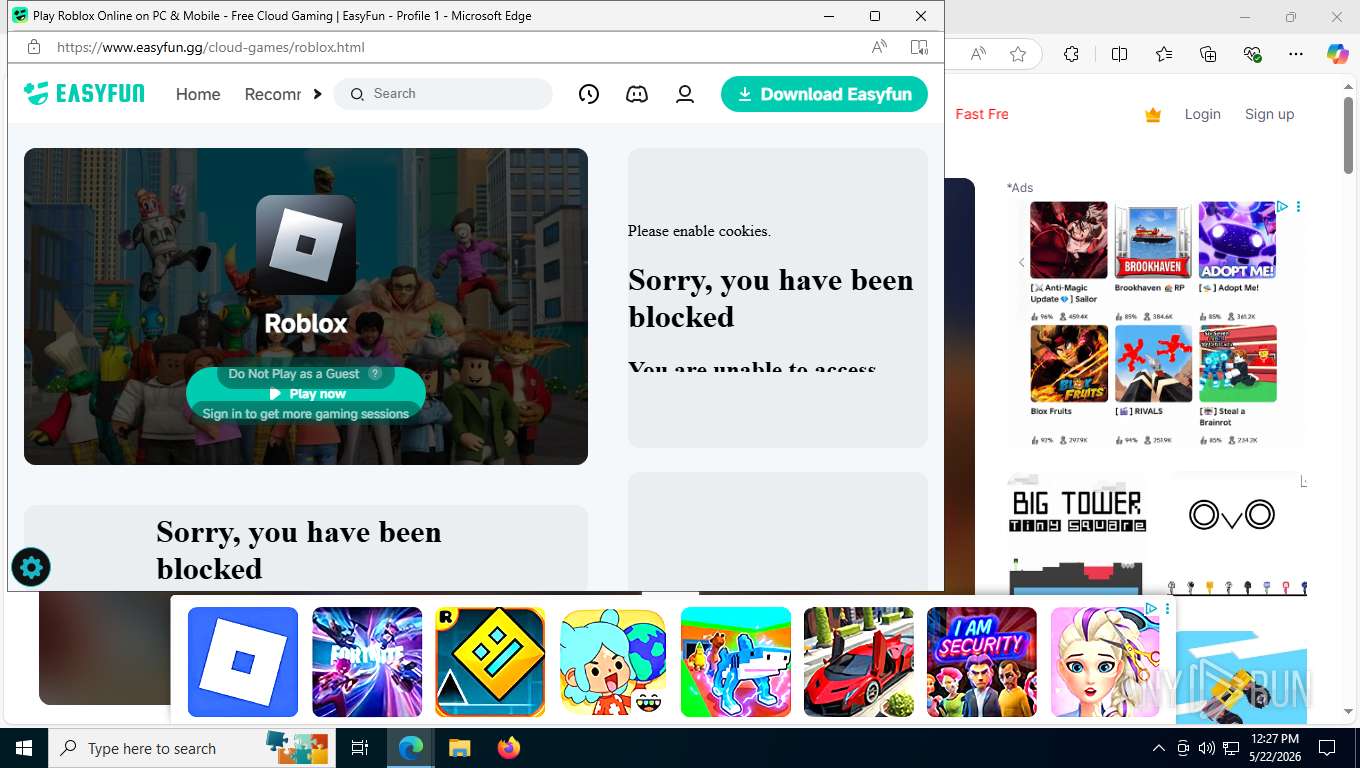The width and height of the screenshot is (1360, 768).
Task: Switch to Microsoft Edge on taskbar
Action: tap(410, 748)
